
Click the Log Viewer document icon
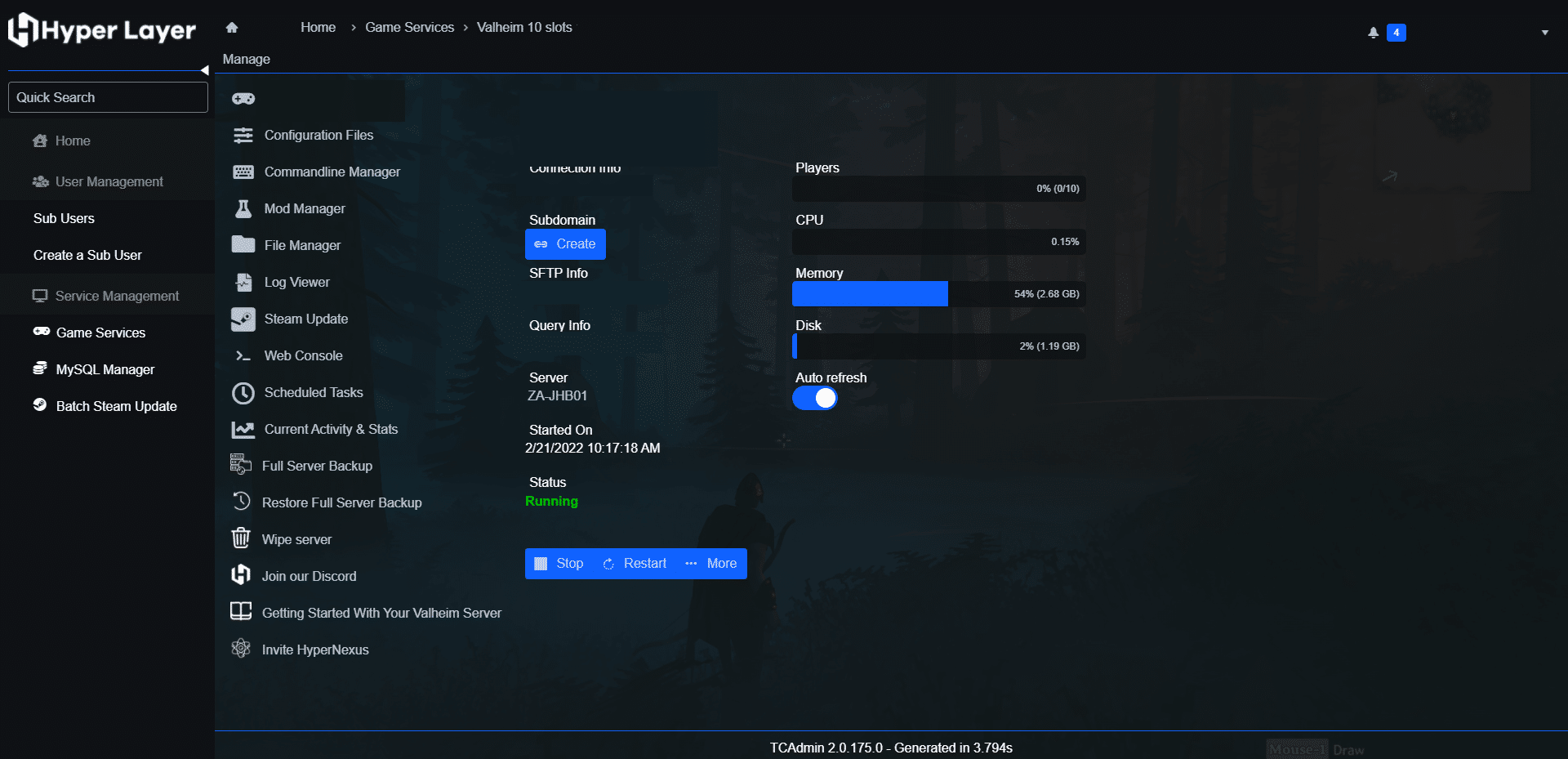point(243,283)
